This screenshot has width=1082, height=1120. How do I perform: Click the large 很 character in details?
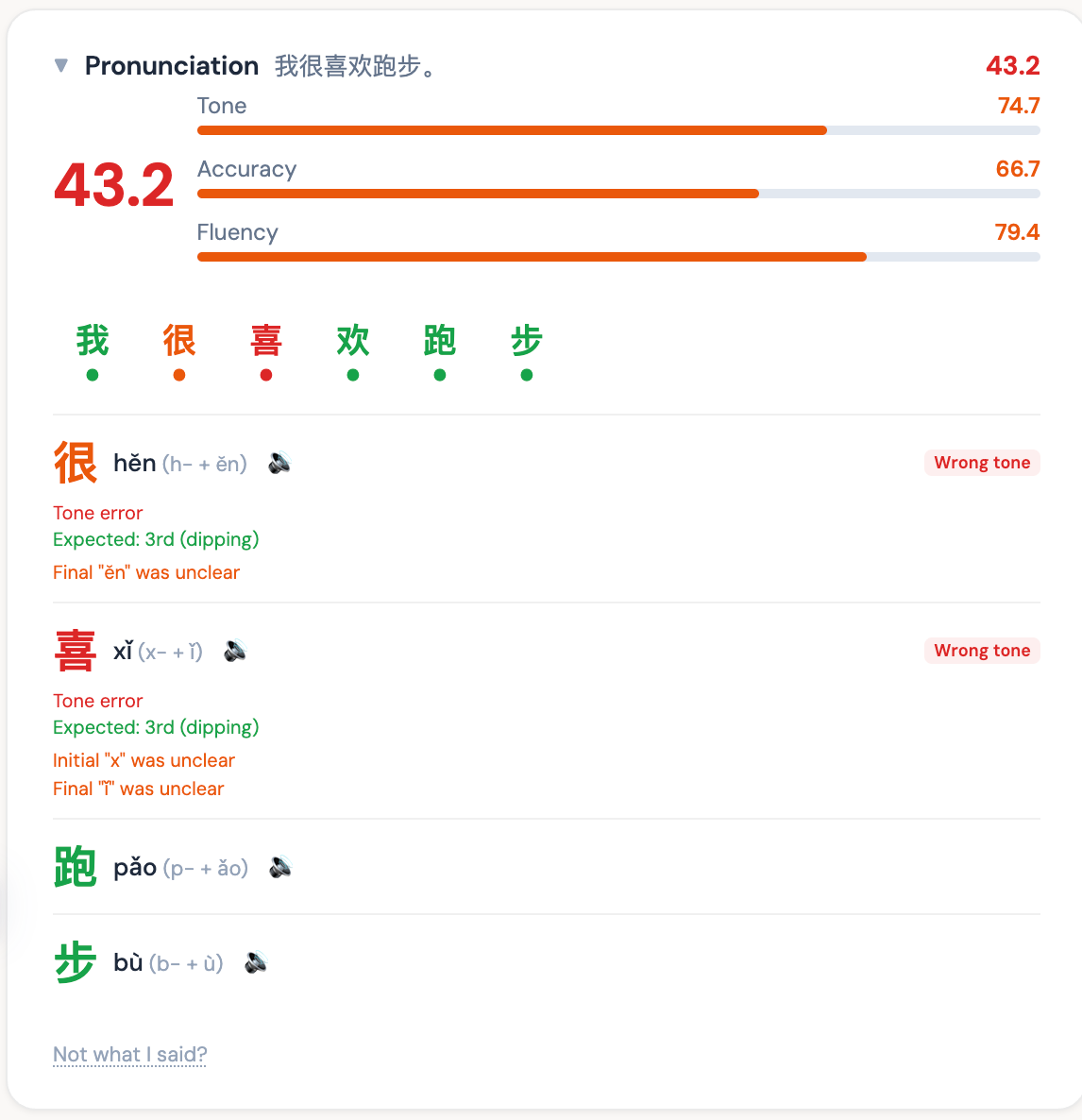[x=76, y=463]
